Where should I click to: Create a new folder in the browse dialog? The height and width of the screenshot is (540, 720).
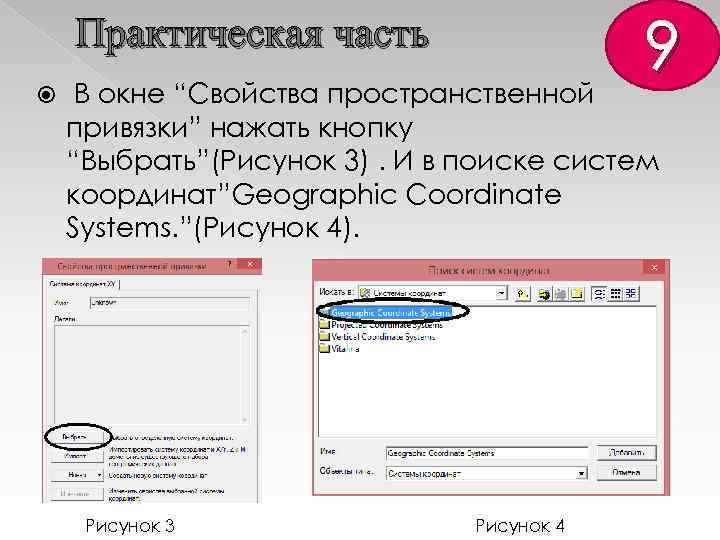(x=577, y=294)
